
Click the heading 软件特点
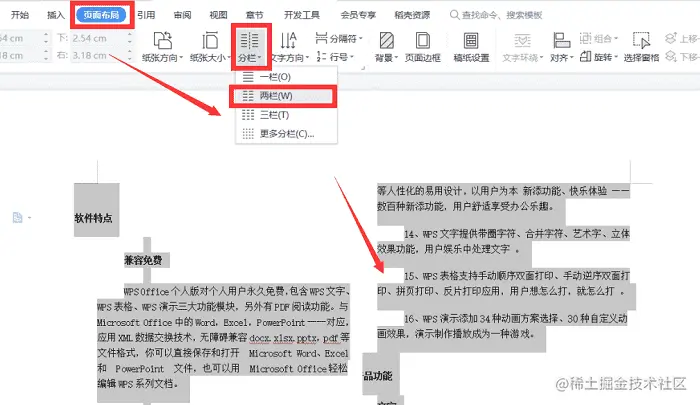point(93,218)
